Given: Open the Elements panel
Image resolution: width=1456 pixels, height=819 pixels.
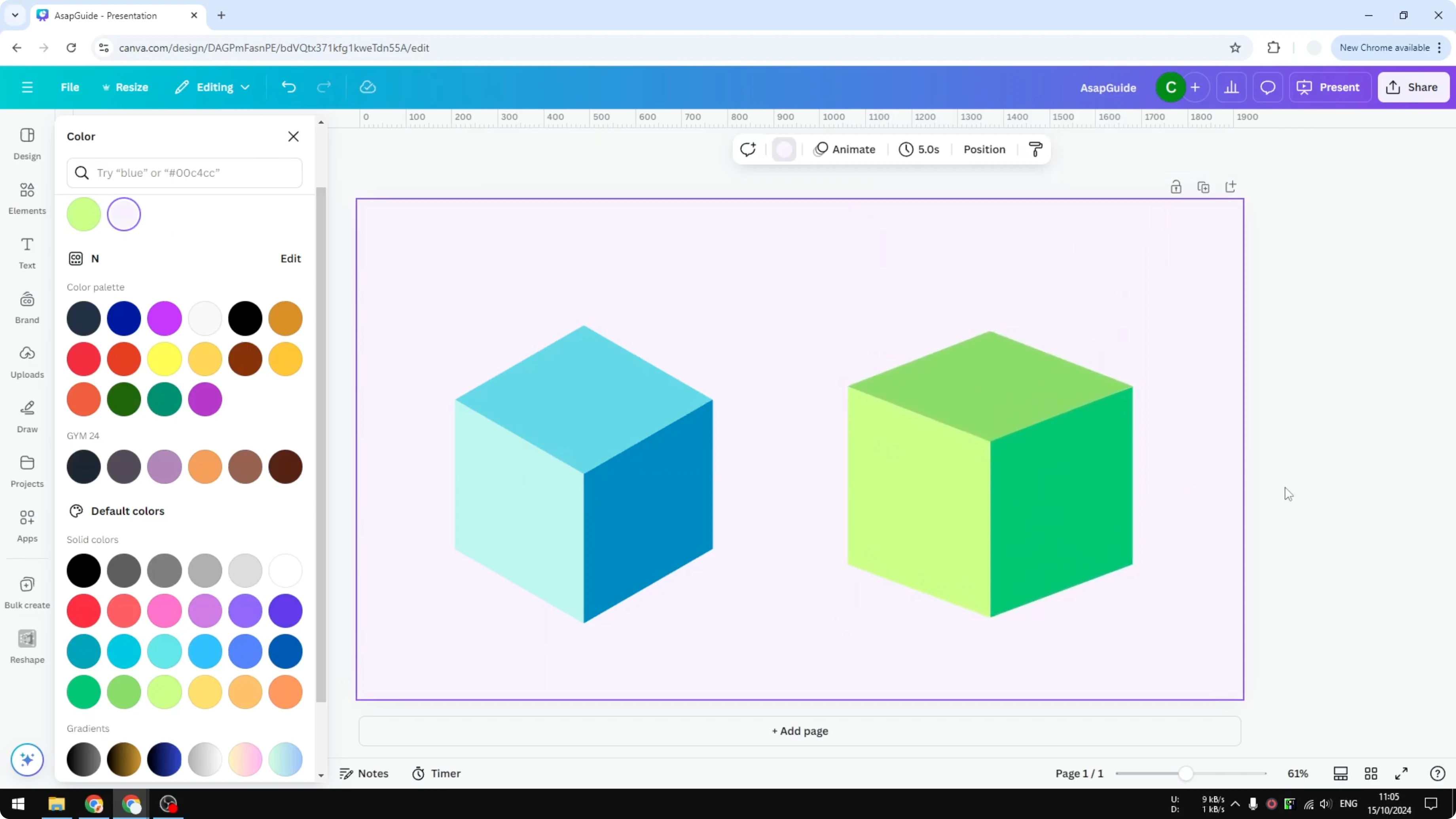Looking at the screenshot, I should (27, 198).
